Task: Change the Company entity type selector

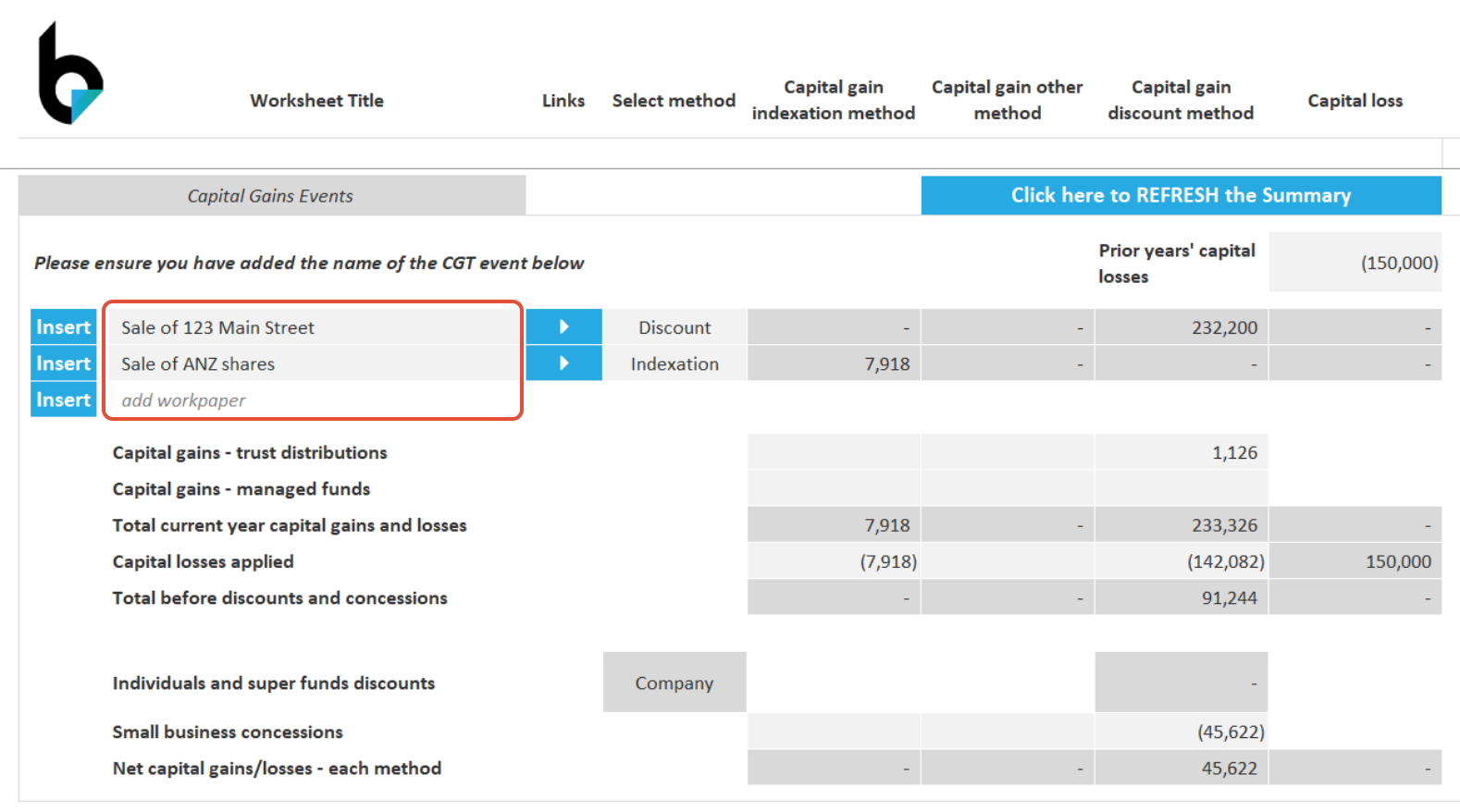Action: [674, 683]
